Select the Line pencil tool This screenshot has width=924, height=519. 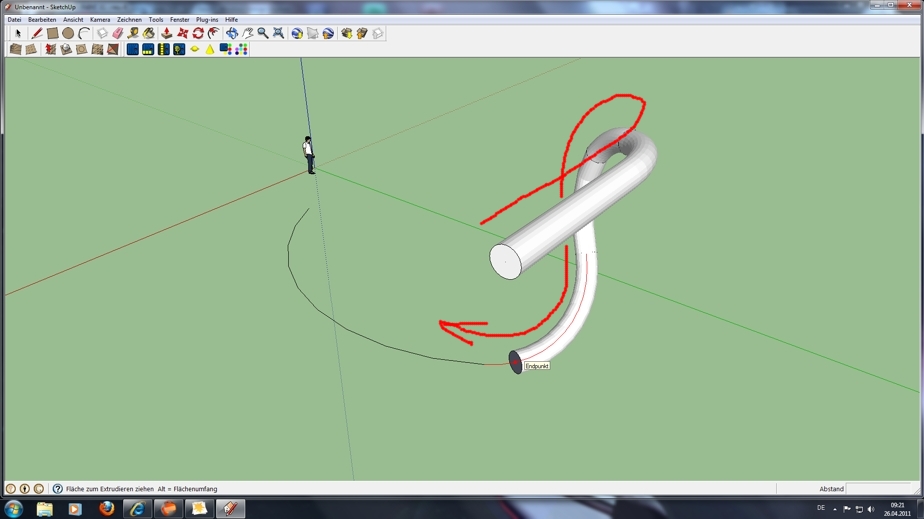point(36,33)
